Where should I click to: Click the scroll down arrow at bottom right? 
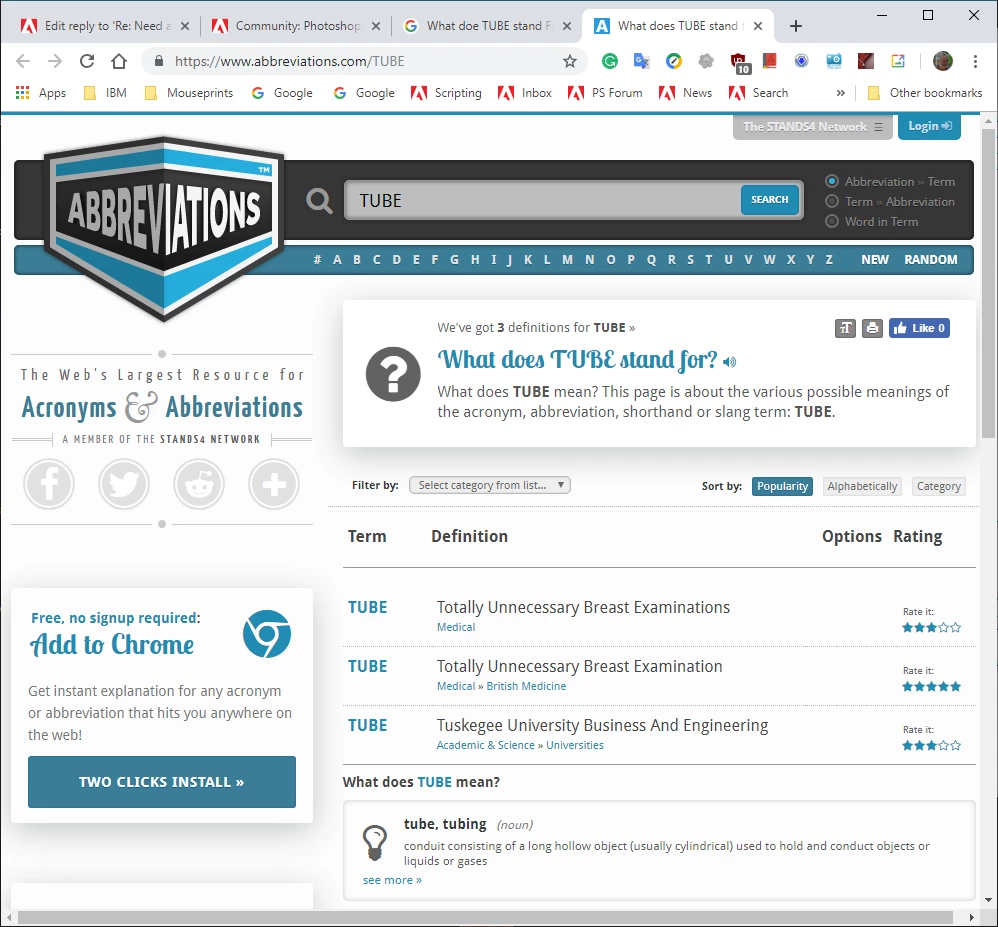pos(988,900)
